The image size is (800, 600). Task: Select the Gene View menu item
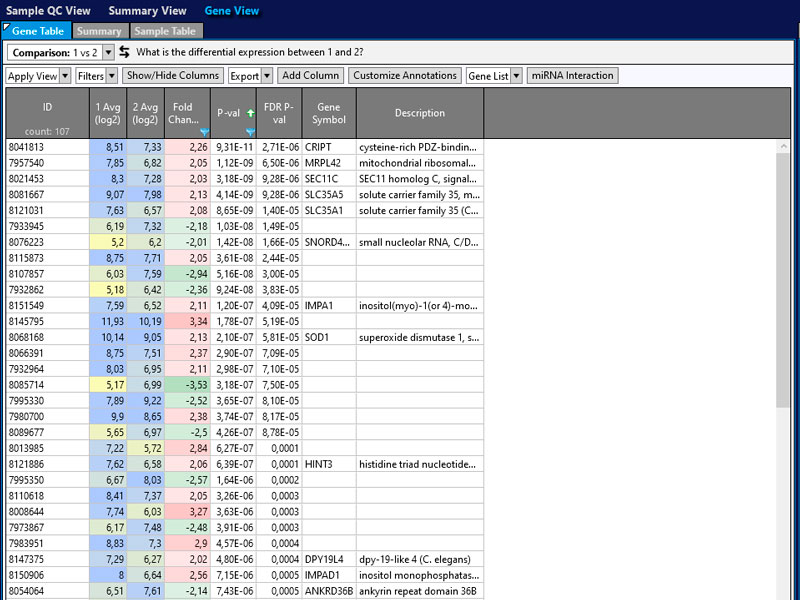click(232, 11)
